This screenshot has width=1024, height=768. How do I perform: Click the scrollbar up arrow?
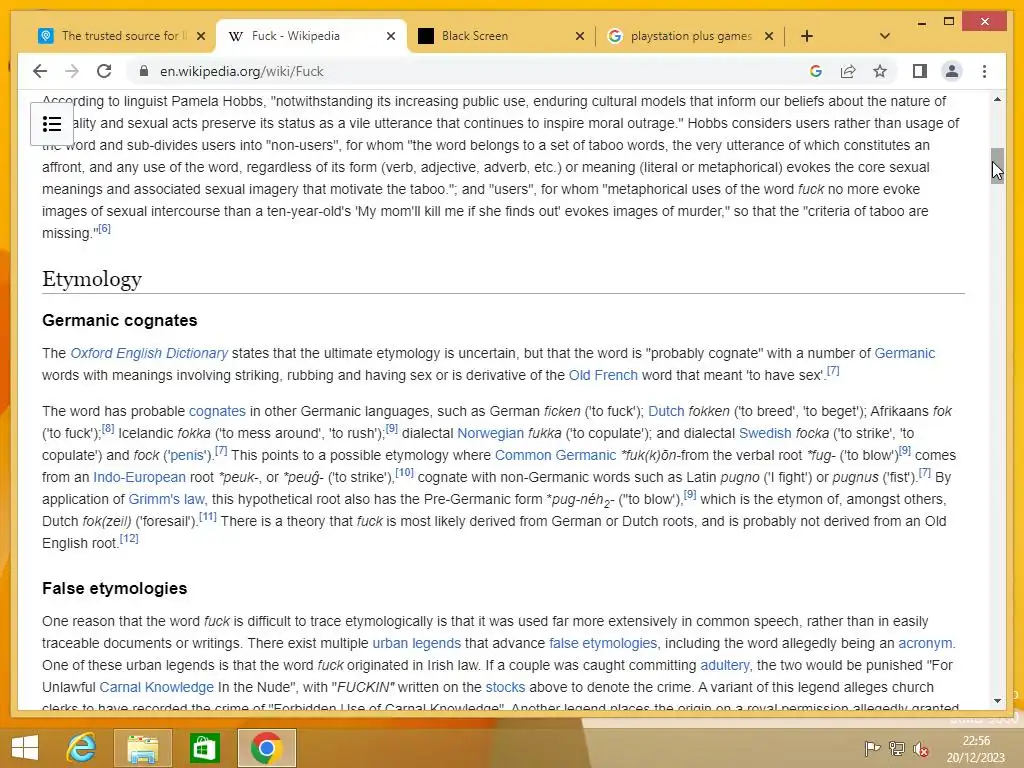click(x=997, y=99)
